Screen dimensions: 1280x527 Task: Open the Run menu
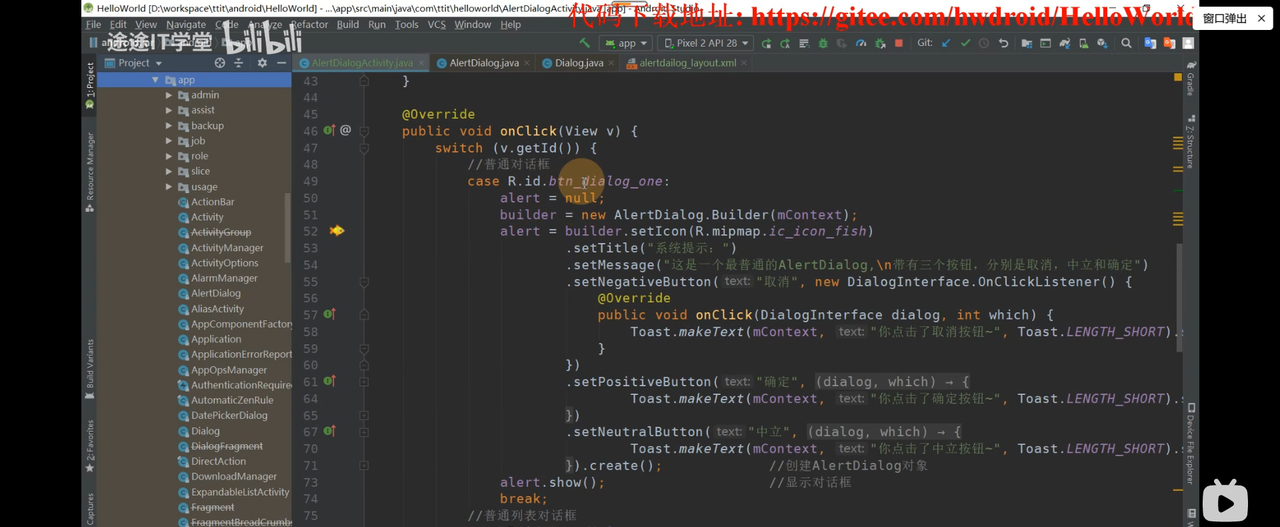click(377, 24)
